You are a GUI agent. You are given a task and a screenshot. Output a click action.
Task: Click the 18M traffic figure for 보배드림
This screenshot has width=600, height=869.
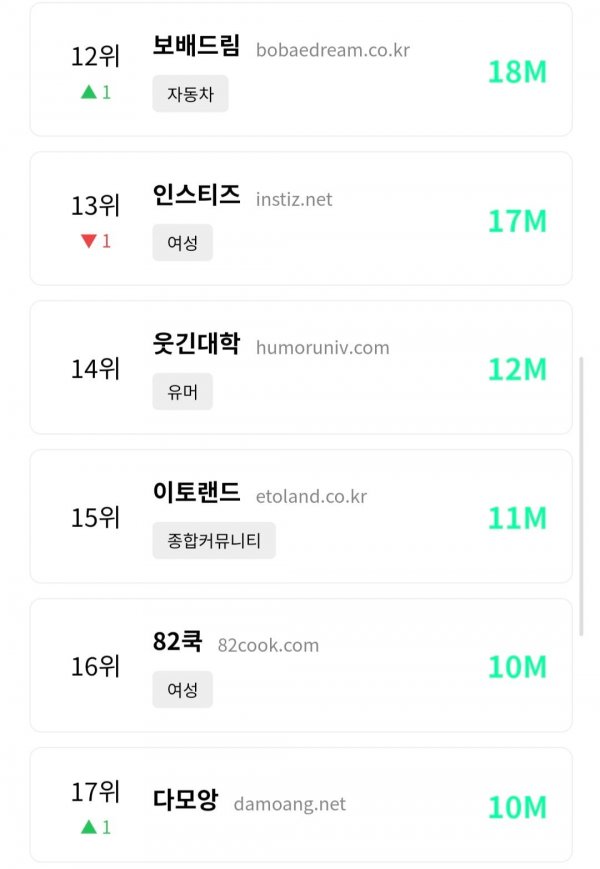coord(517,72)
